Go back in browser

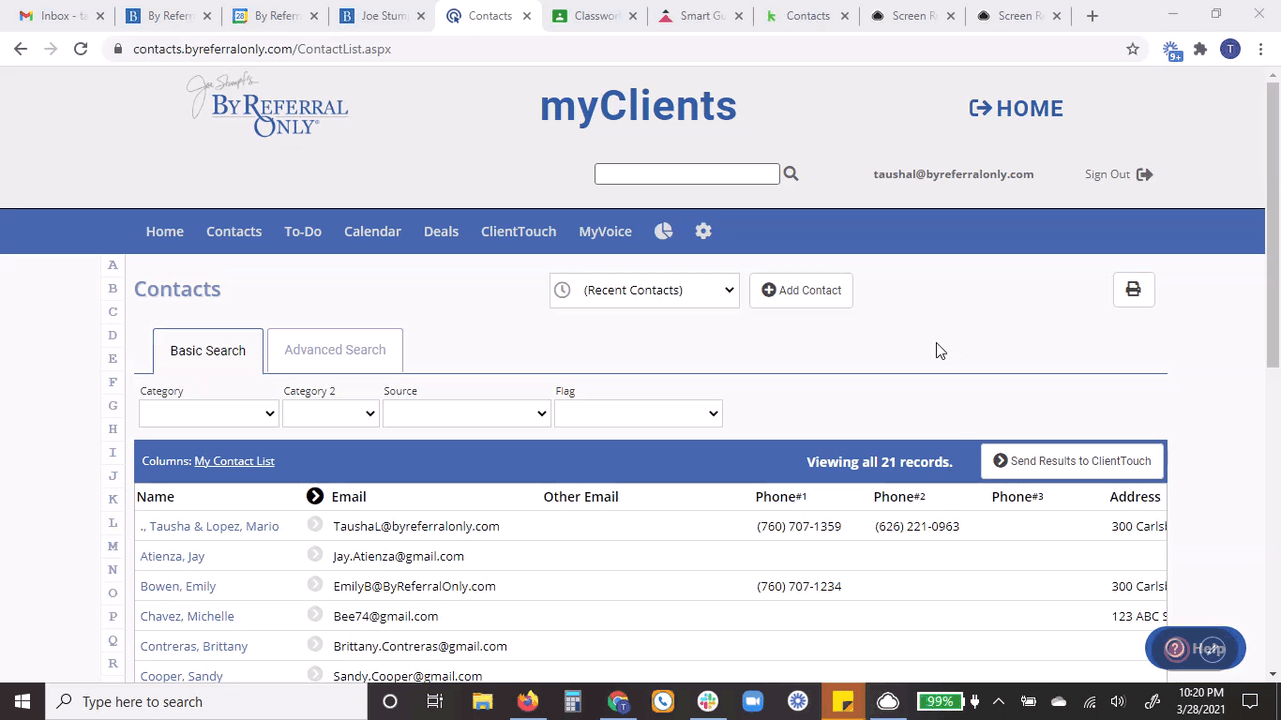21,49
